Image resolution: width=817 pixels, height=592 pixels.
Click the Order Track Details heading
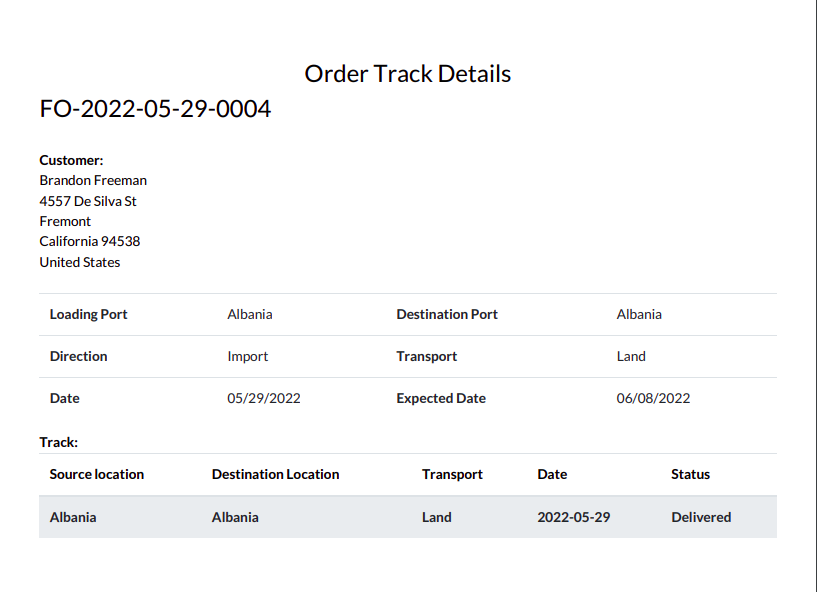coord(407,73)
